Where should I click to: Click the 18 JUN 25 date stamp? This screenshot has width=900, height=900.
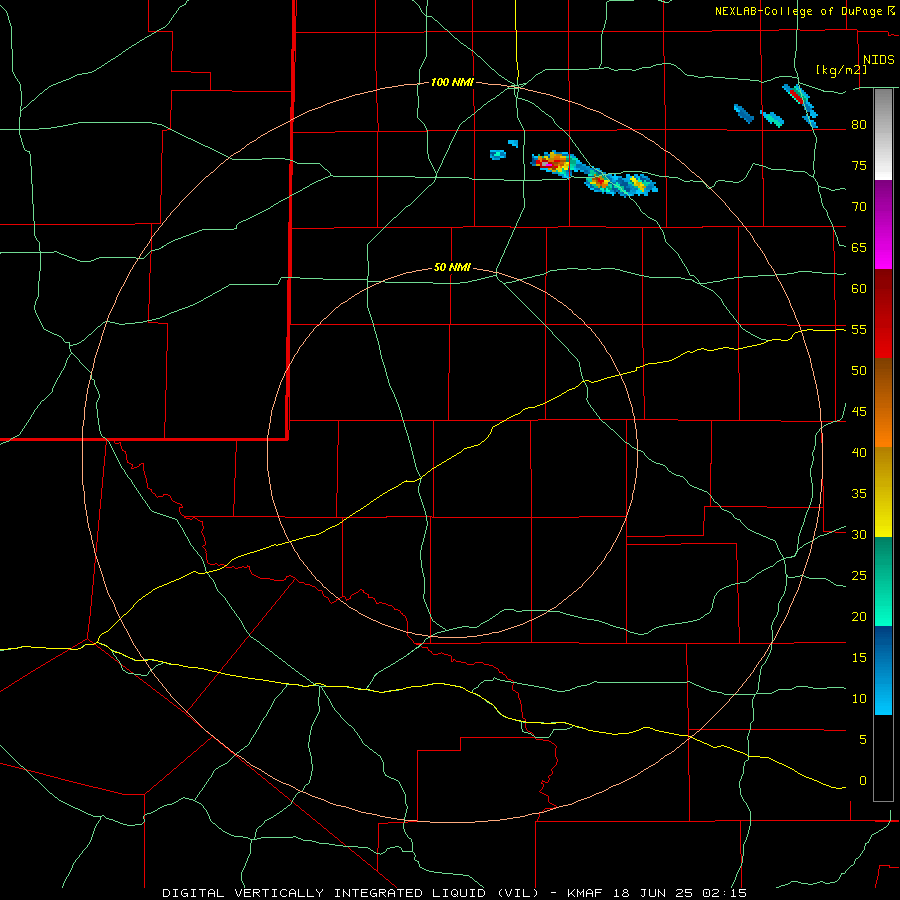pyautogui.click(x=652, y=893)
